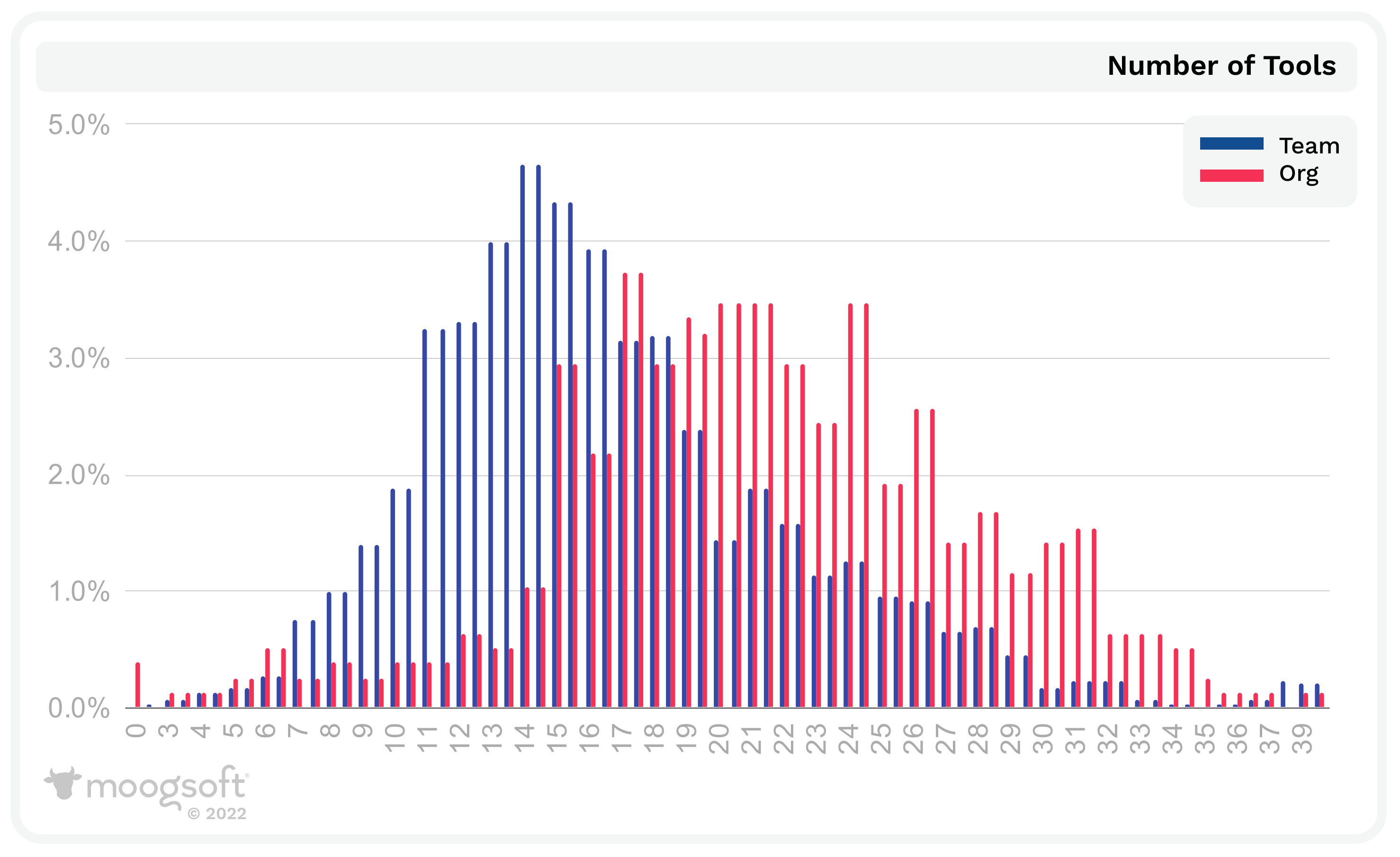This screenshot has height=857, width=1400.
Task: Click the tallest red bar at 17
Action: point(625,490)
